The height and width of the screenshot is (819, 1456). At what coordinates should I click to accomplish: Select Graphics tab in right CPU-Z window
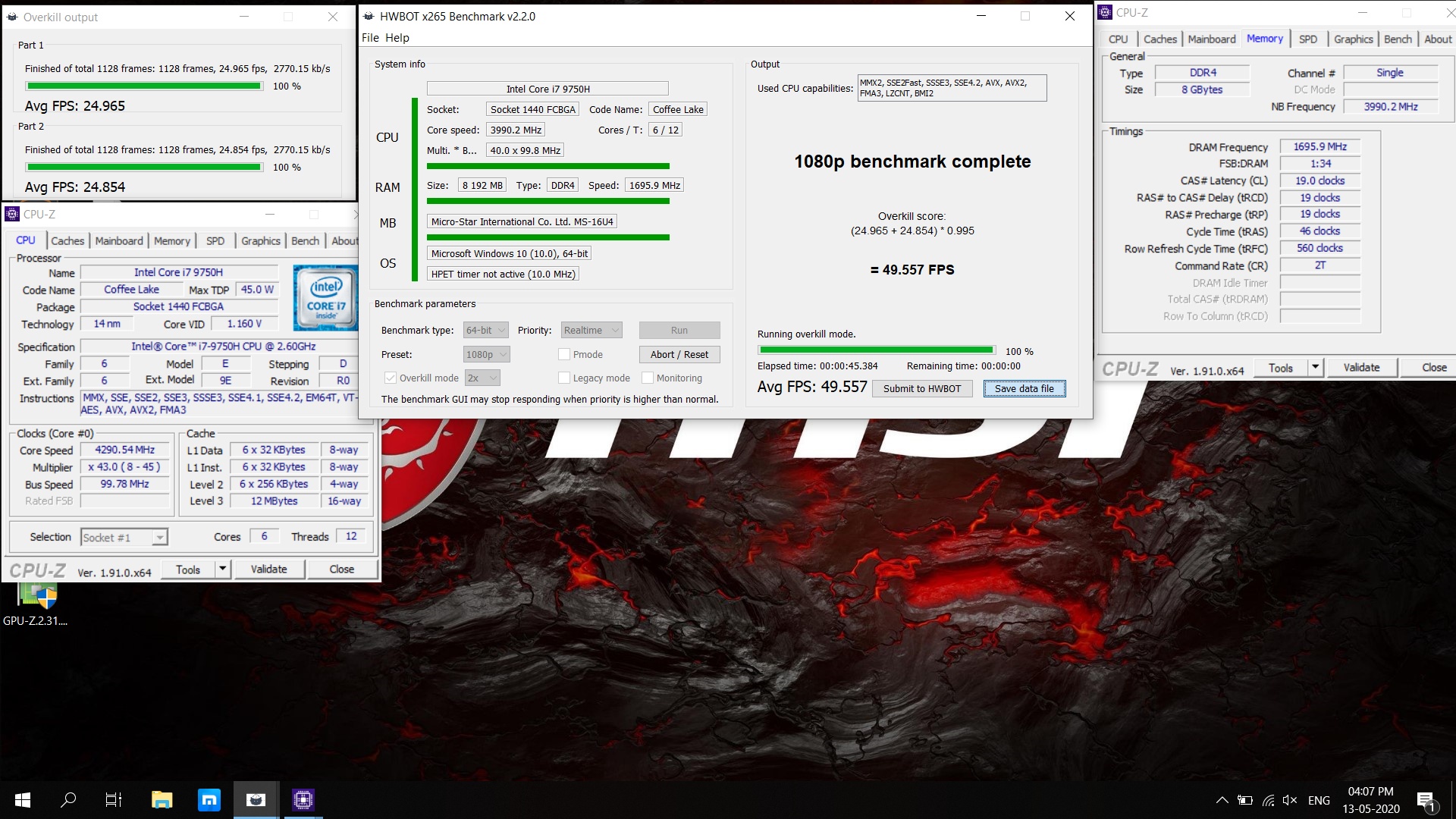click(1354, 39)
